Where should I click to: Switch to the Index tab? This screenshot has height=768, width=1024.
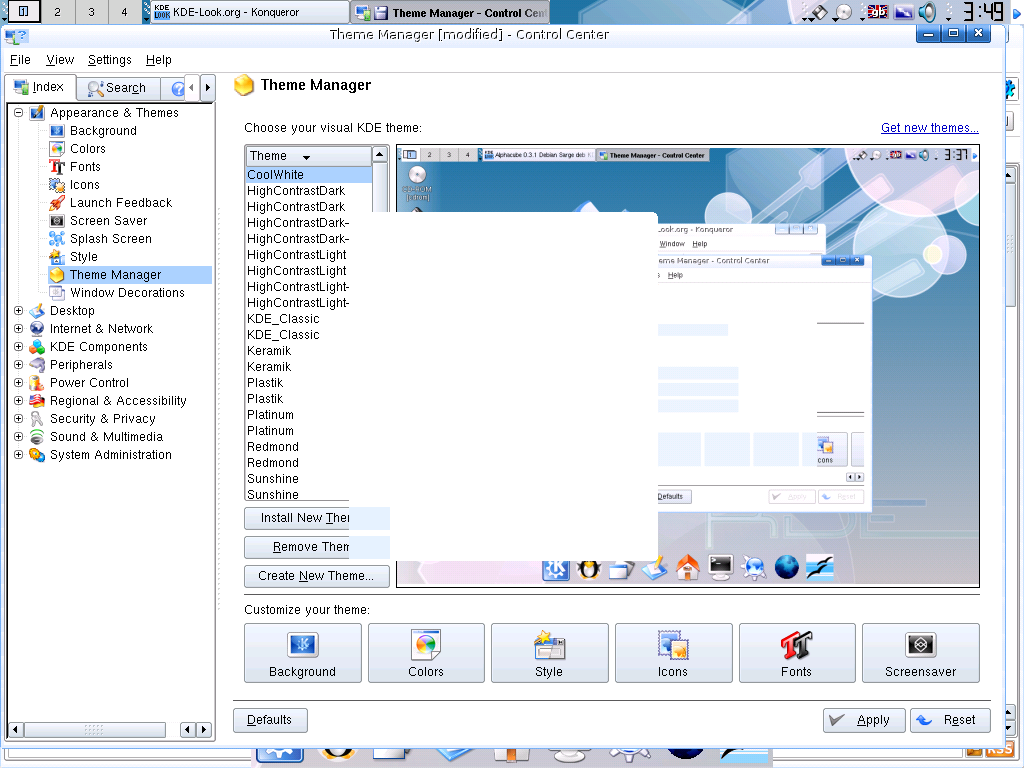click(x=40, y=87)
